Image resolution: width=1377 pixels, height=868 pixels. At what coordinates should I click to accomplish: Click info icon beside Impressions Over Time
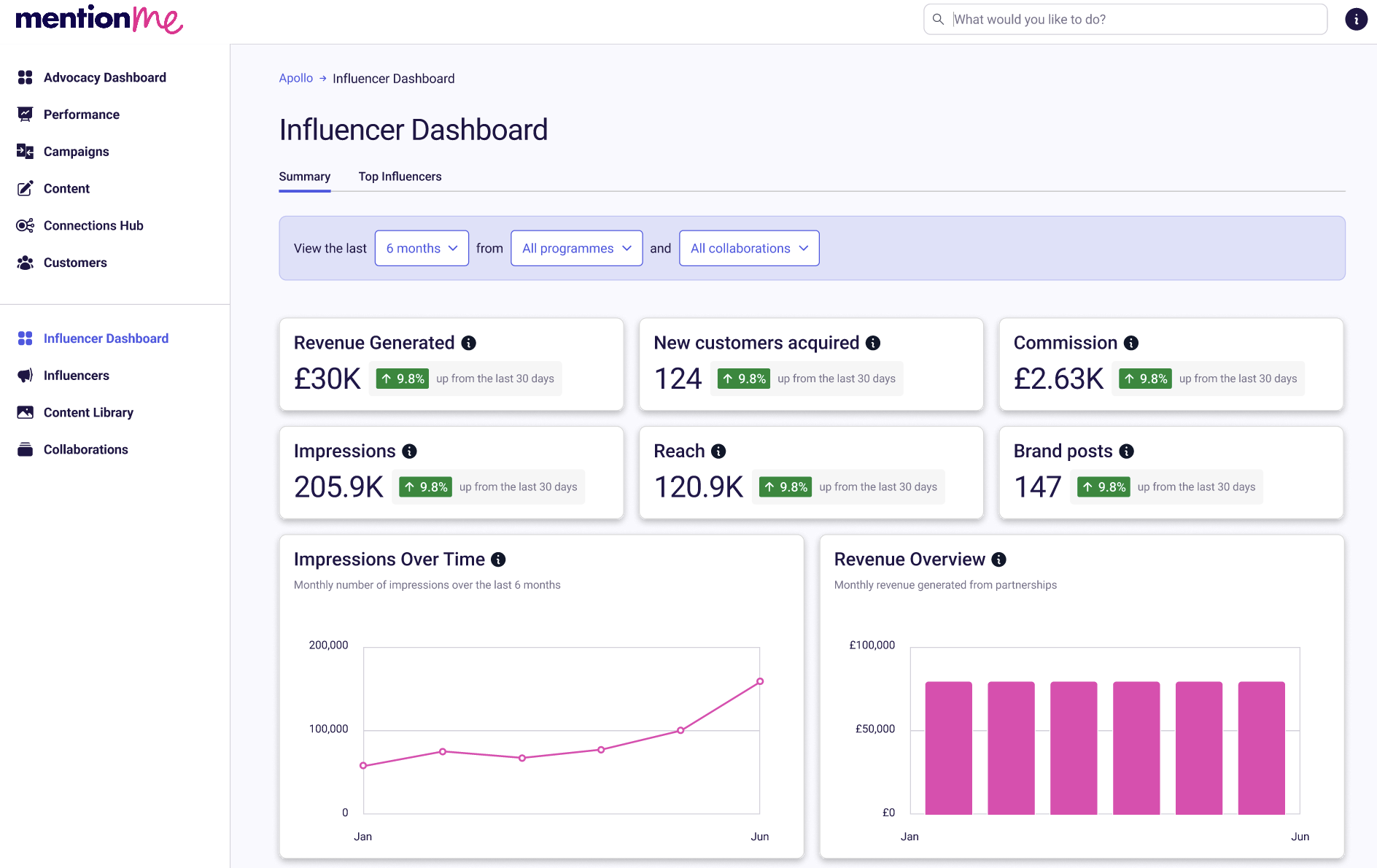coord(498,559)
